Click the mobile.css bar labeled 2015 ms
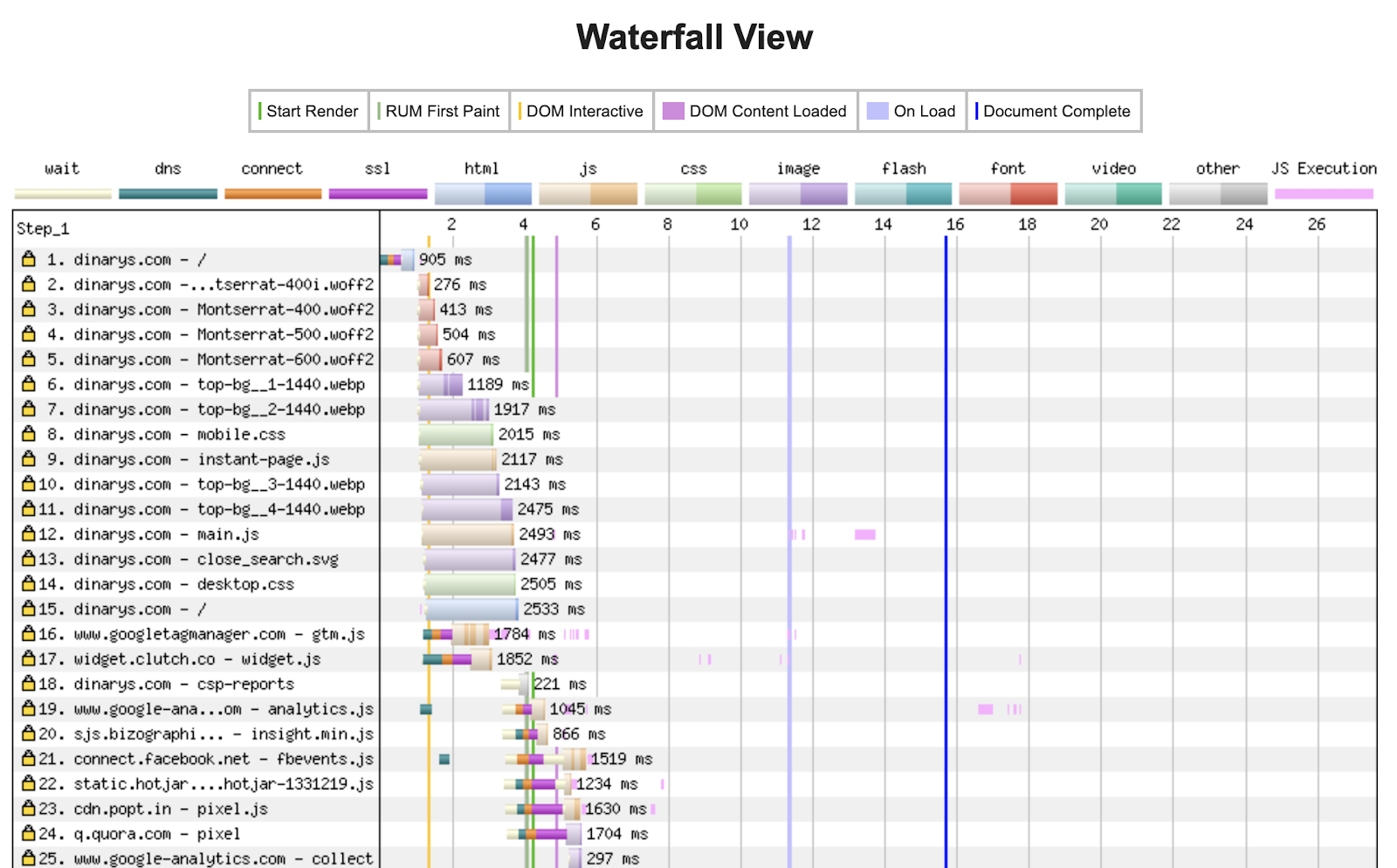This screenshot has height=868, width=1397. [456, 434]
